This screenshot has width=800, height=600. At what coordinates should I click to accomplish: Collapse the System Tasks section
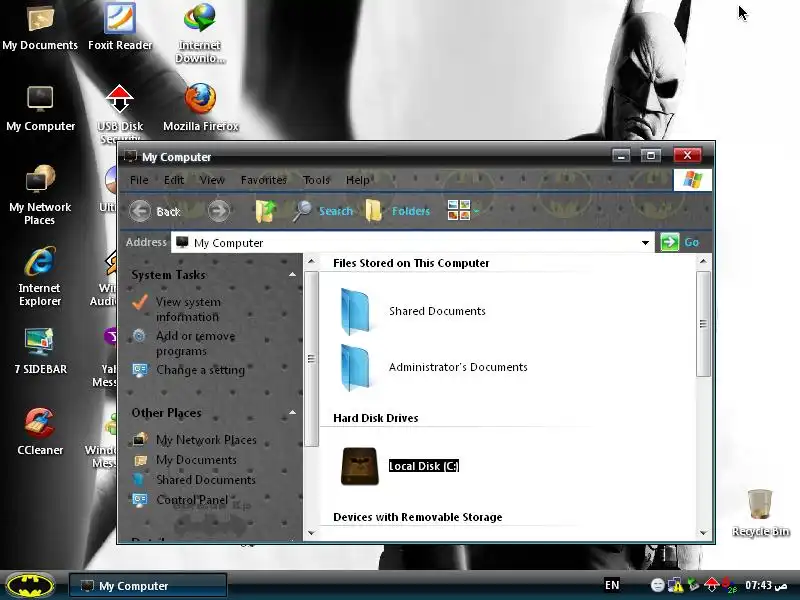click(x=292, y=274)
